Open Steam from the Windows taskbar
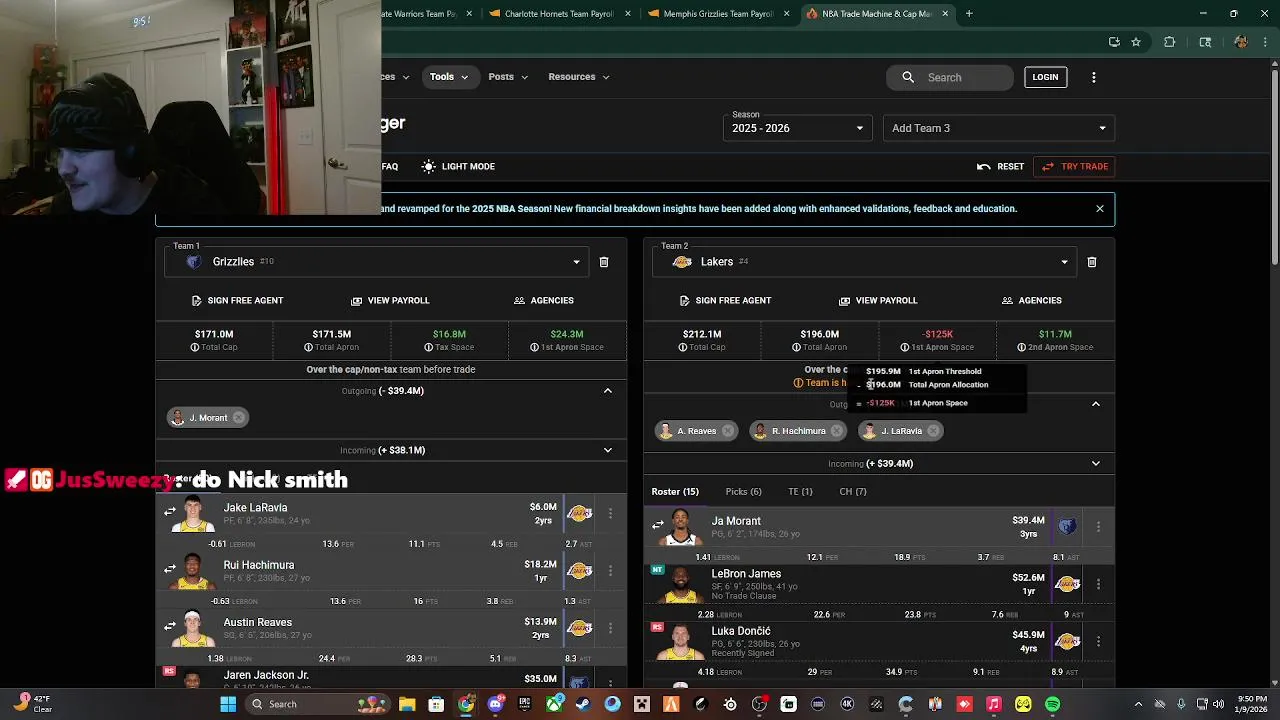The height and width of the screenshot is (720, 1280). point(583,704)
